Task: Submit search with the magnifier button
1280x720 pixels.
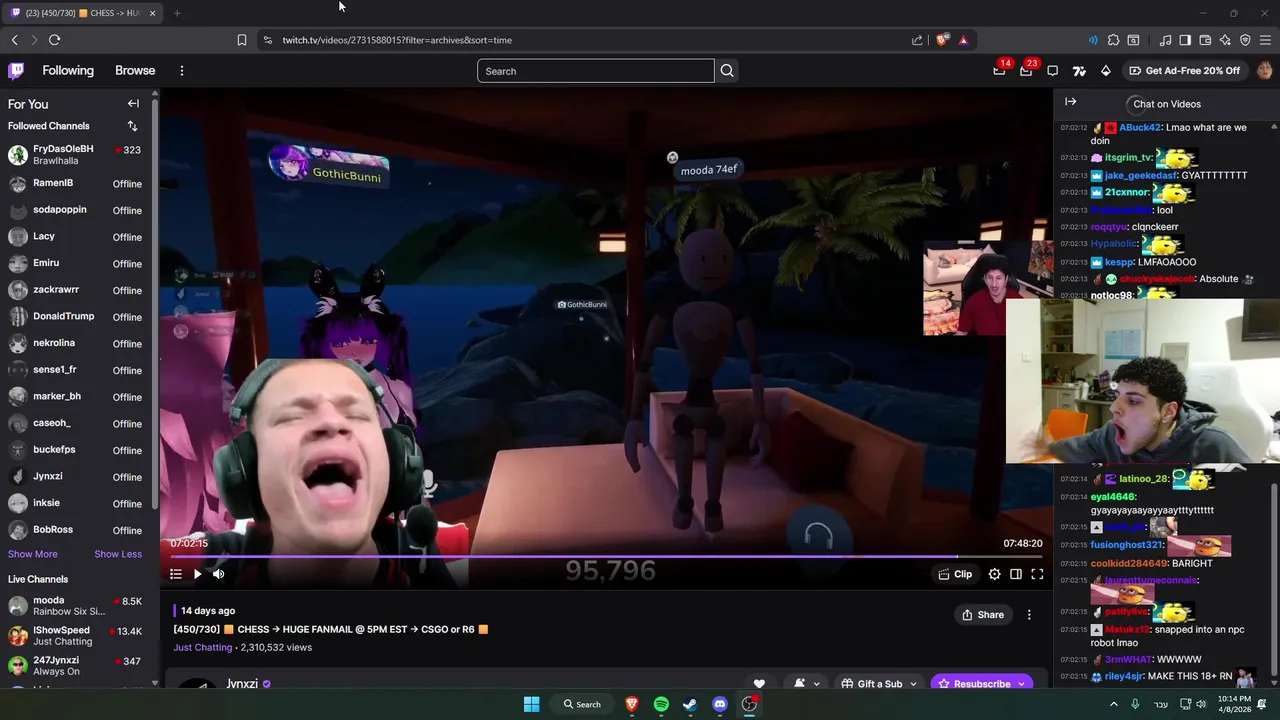Action: 727,71
